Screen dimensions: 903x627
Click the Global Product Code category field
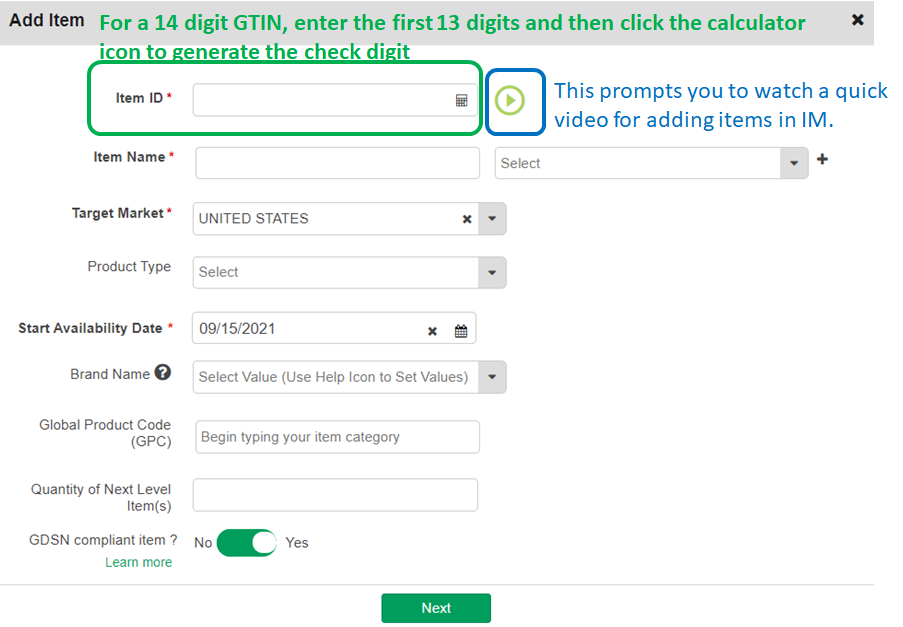337,437
